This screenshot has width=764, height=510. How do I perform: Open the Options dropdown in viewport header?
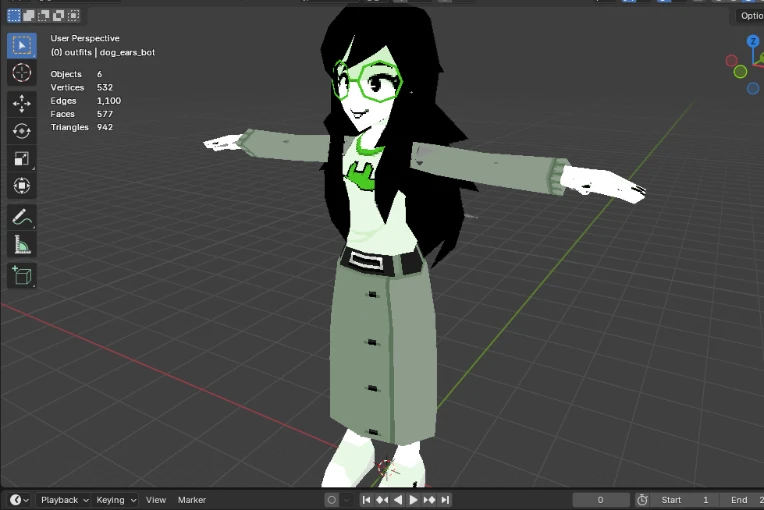pos(749,16)
